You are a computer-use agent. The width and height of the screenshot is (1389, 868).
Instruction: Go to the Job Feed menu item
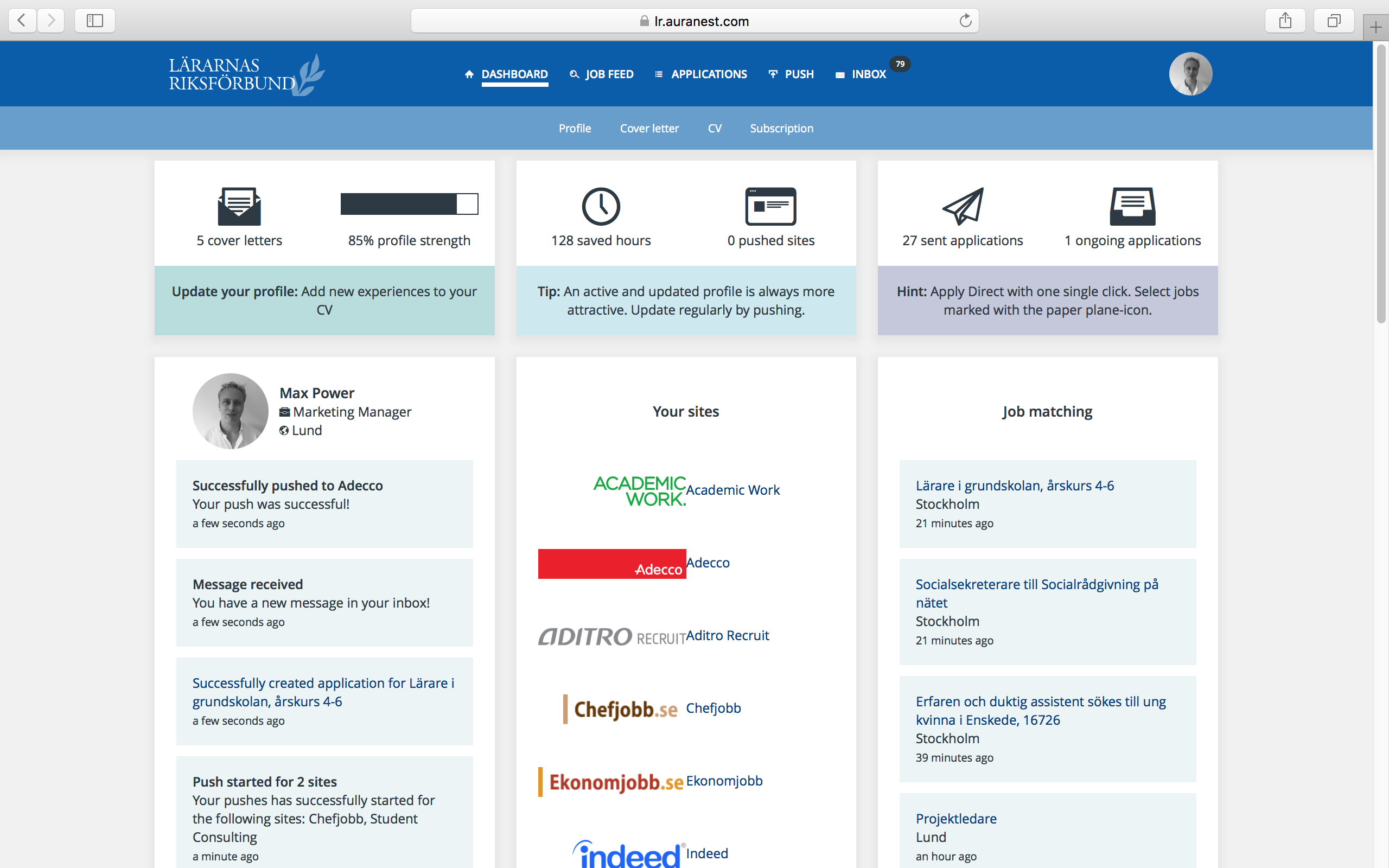coord(608,74)
